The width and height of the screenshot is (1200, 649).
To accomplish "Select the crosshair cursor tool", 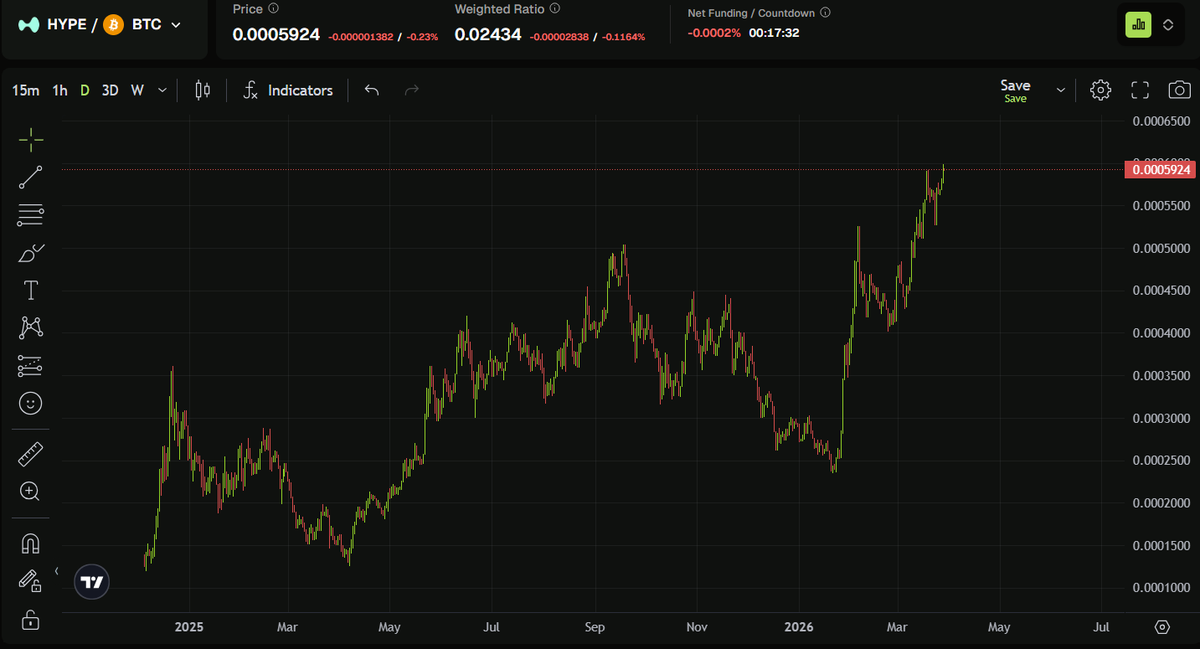I will pos(31,139).
